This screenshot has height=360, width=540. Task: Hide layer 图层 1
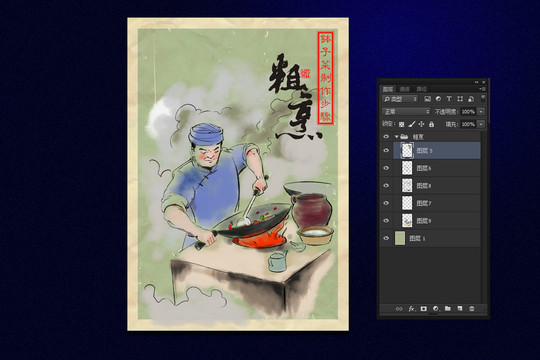pos(386,238)
